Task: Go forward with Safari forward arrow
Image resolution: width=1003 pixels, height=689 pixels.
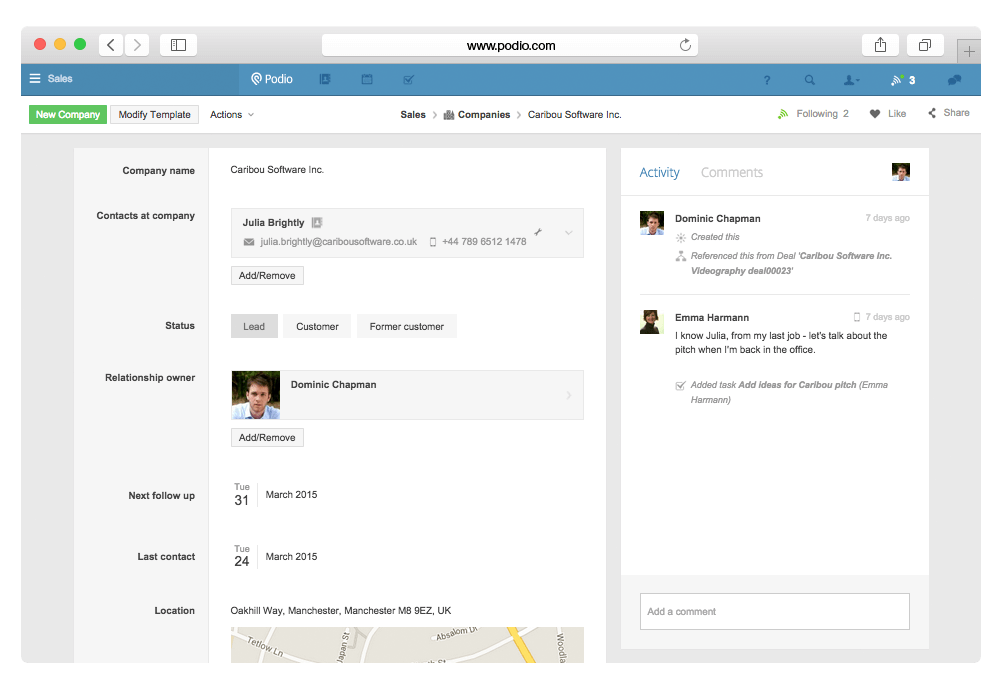Action: [137, 45]
